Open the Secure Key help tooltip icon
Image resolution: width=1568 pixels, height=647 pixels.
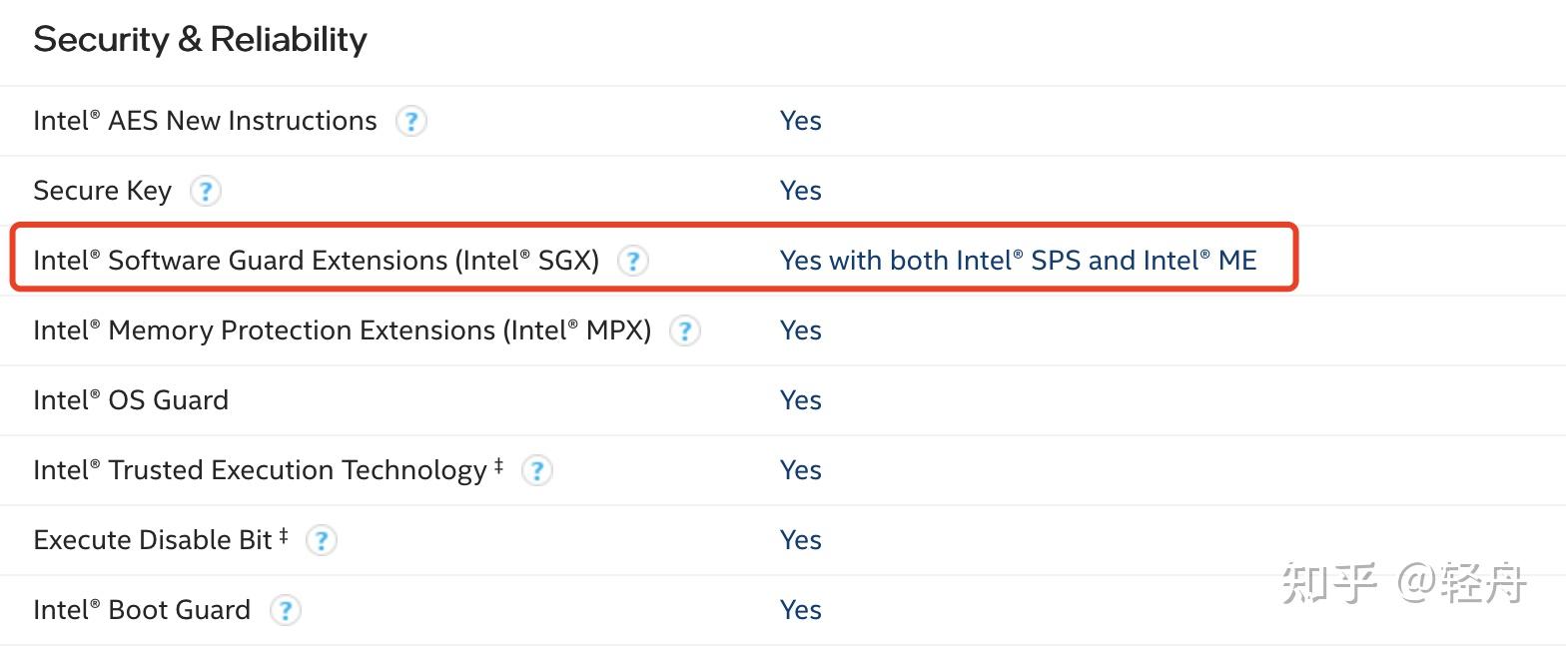pyautogui.click(x=206, y=191)
